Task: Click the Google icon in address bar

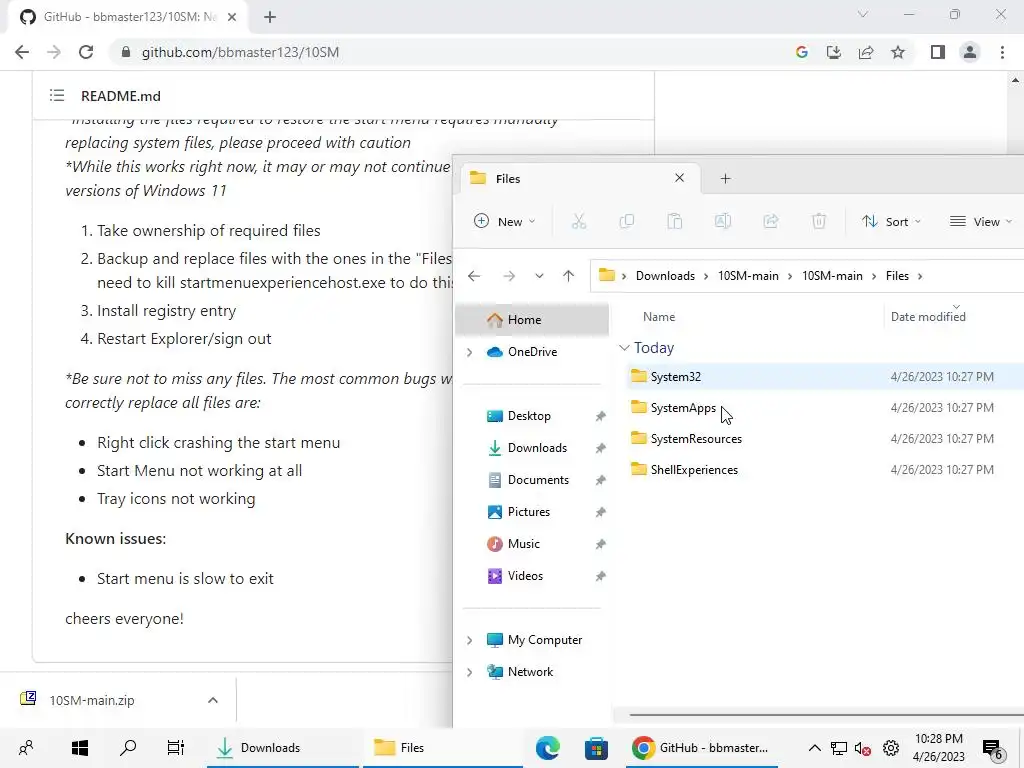Action: click(802, 52)
